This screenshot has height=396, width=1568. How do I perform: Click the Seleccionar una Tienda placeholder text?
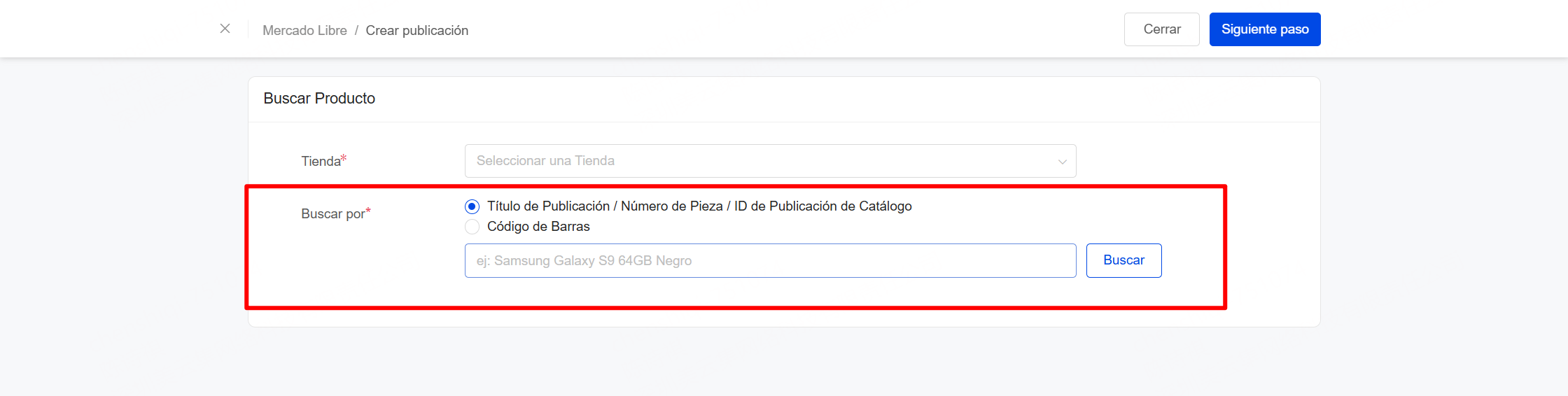click(x=545, y=161)
